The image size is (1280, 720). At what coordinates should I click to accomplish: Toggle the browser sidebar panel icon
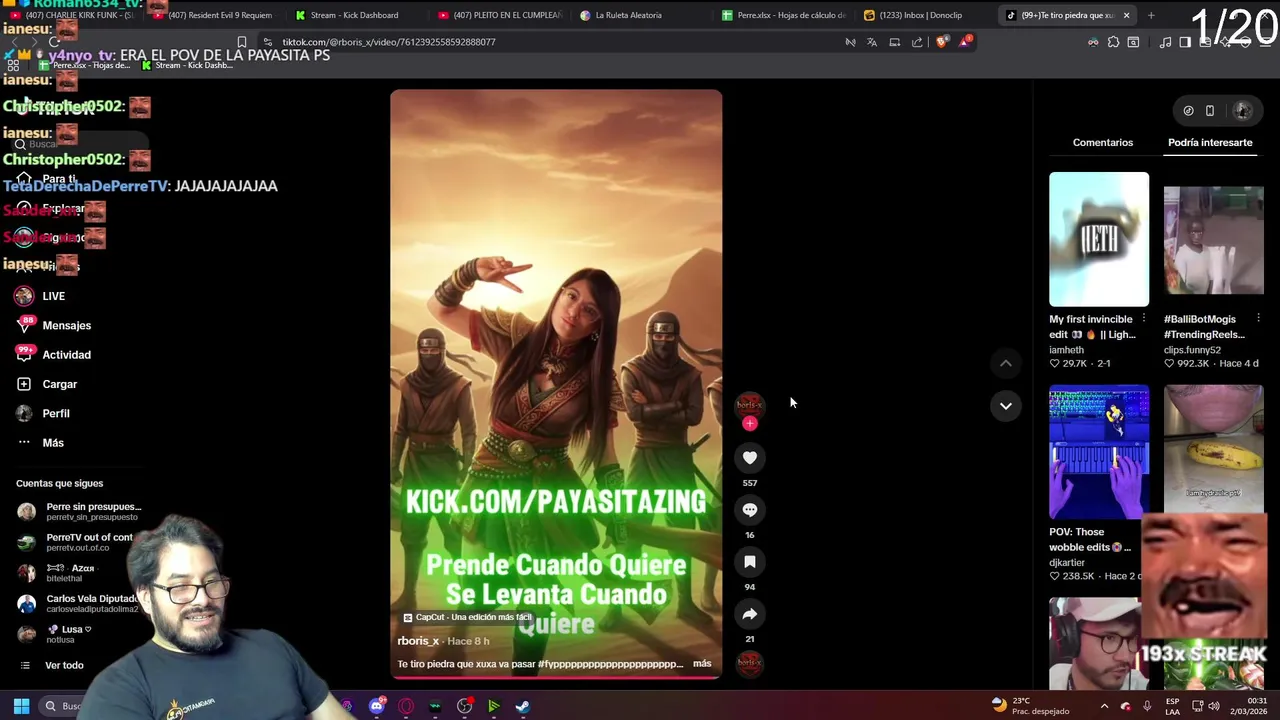pyautogui.click(x=1185, y=42)
